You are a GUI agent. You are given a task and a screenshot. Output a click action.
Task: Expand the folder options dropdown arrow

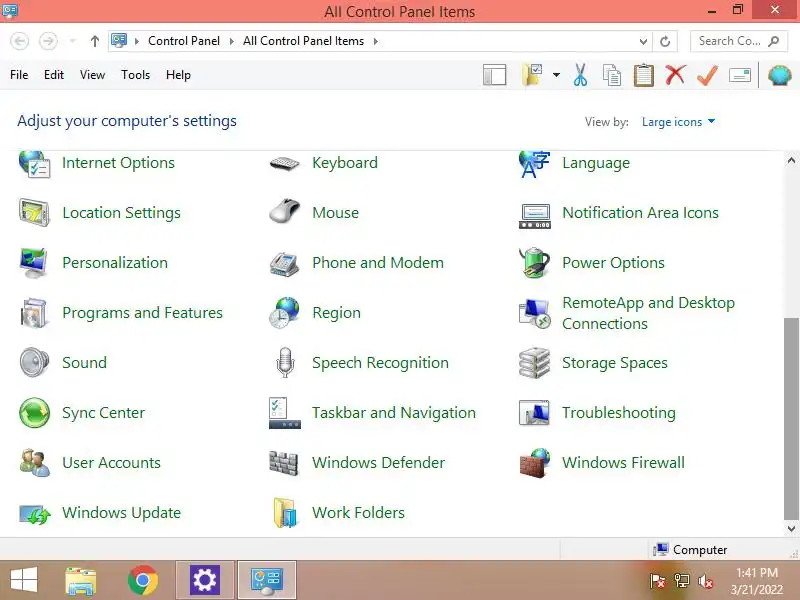556,75
